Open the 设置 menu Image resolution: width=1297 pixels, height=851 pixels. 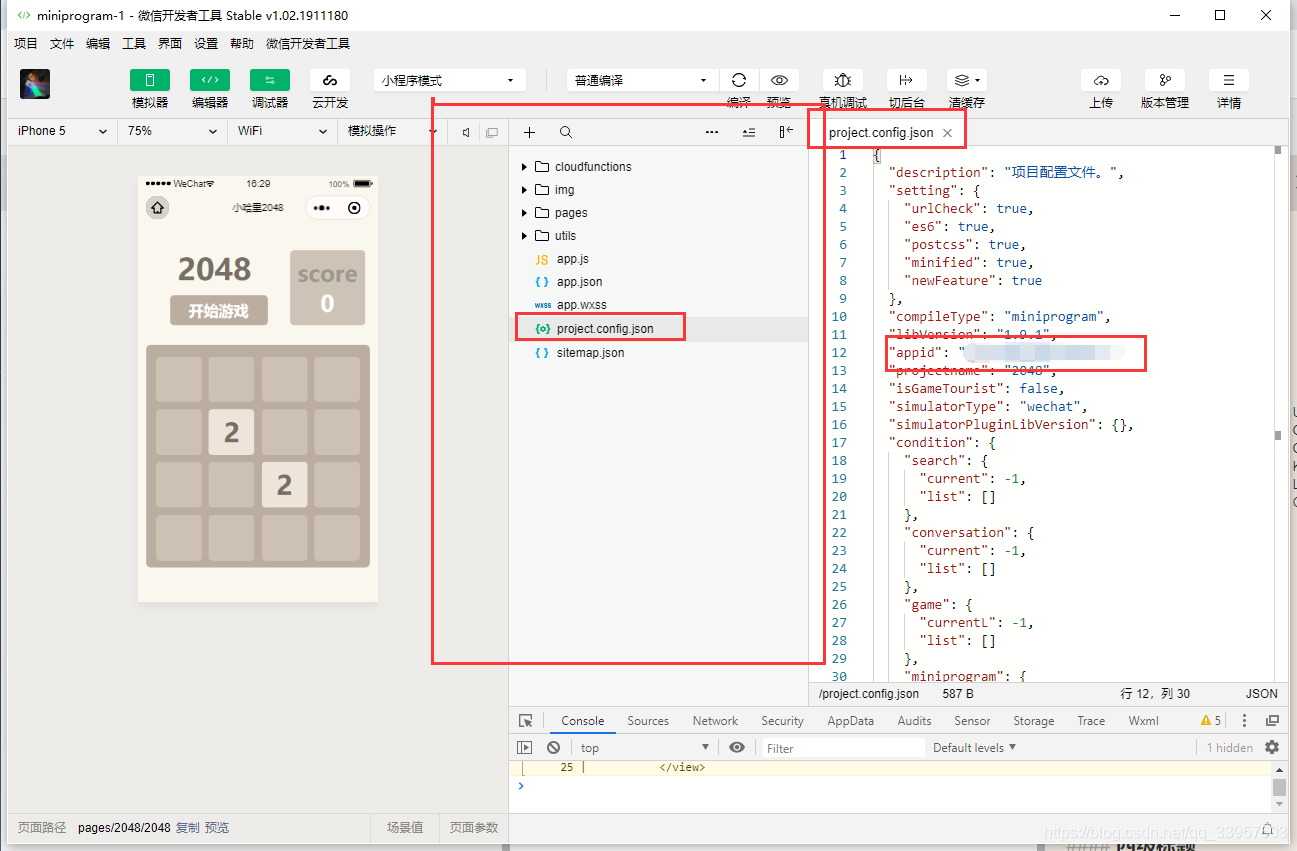206,44
